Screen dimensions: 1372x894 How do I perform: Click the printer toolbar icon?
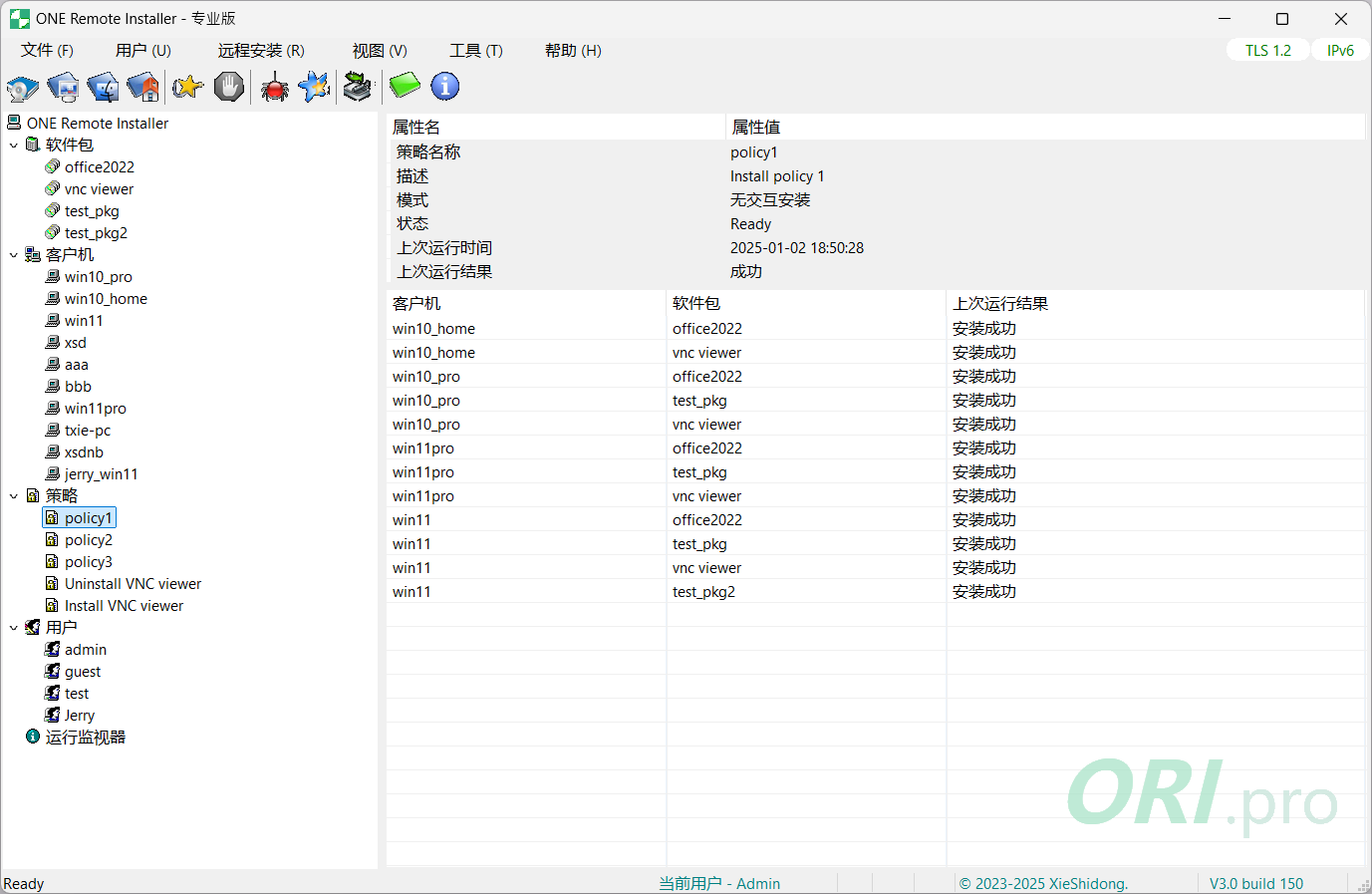click(x=357, y=87)
